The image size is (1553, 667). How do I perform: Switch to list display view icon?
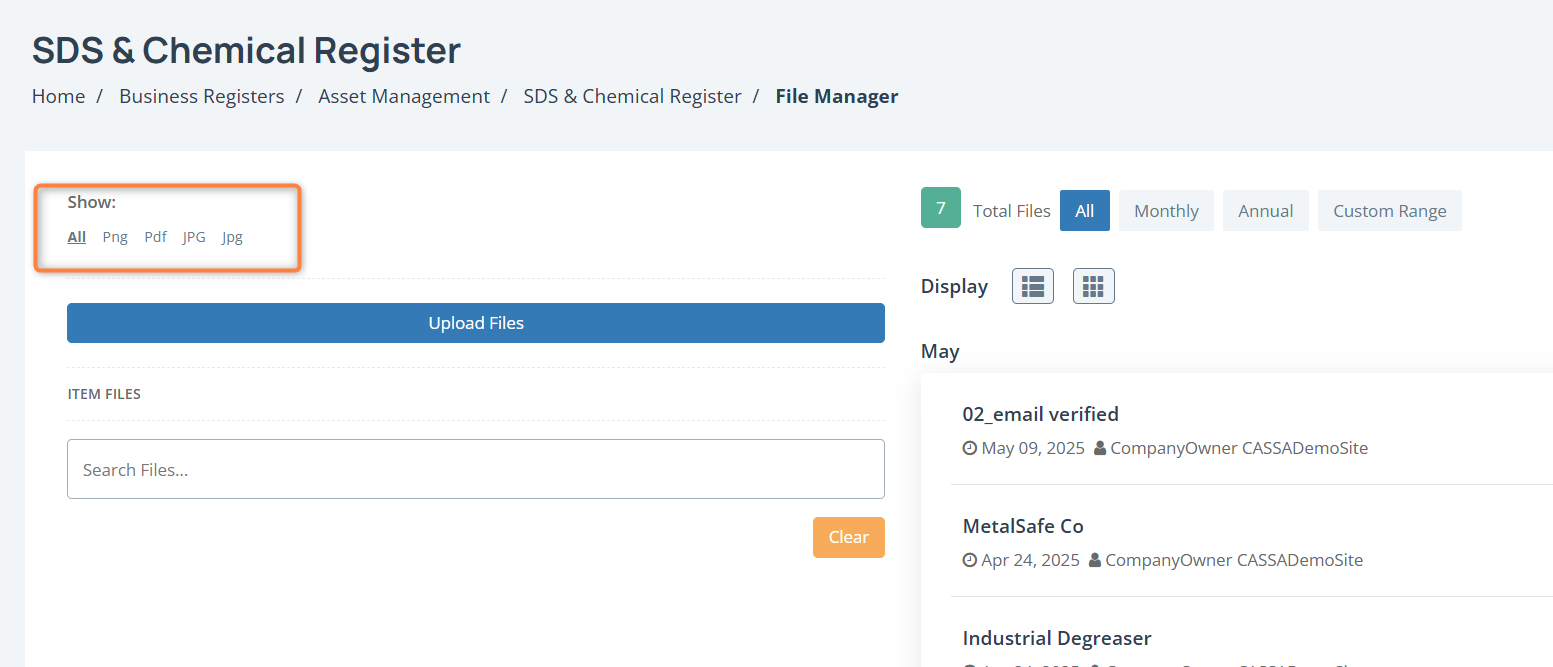click(x=1032, y=287)
